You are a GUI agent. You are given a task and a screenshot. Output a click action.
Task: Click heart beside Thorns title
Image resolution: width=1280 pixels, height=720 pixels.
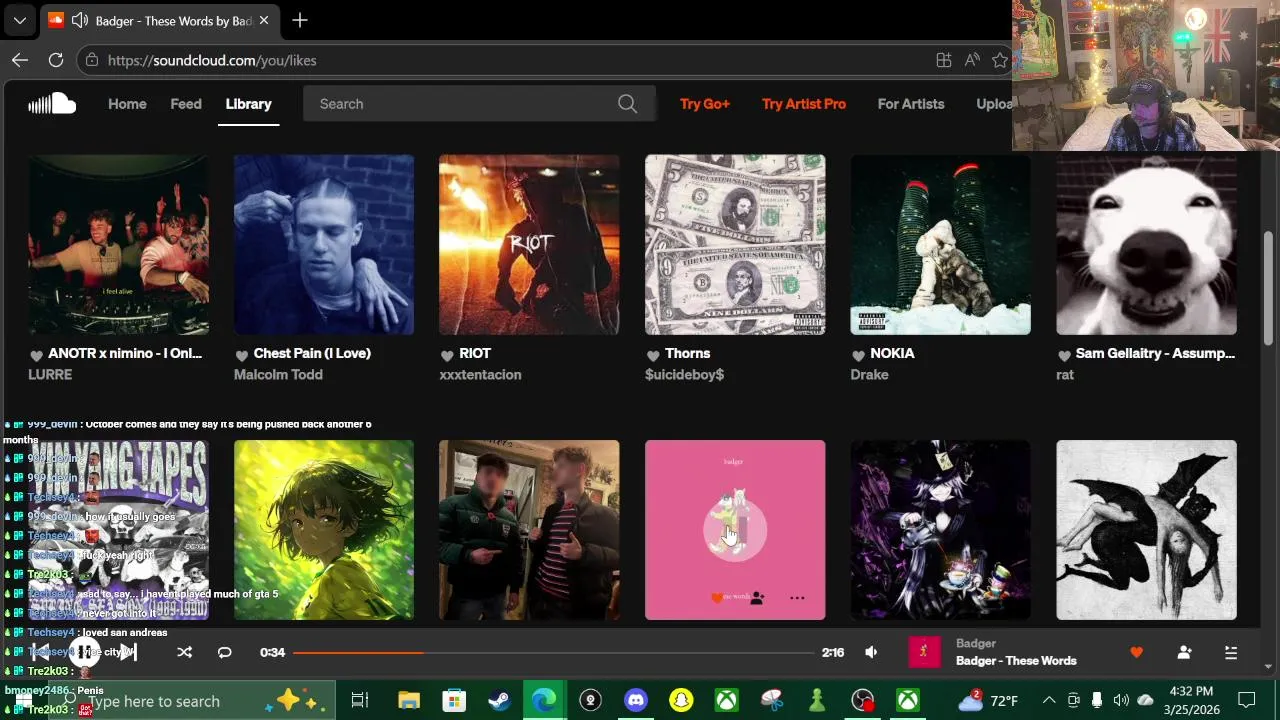(x=653, y=355)
